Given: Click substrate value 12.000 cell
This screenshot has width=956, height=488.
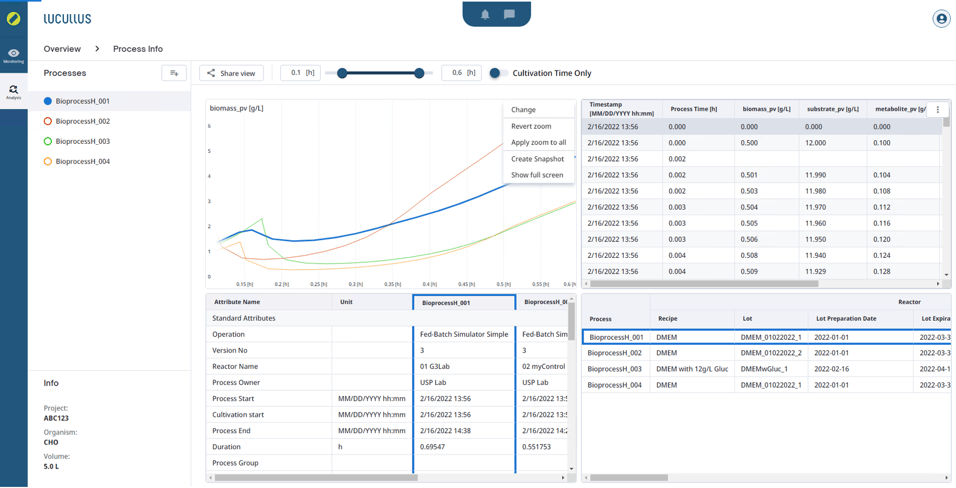Looking at the screenshot, I should [832, 143].
